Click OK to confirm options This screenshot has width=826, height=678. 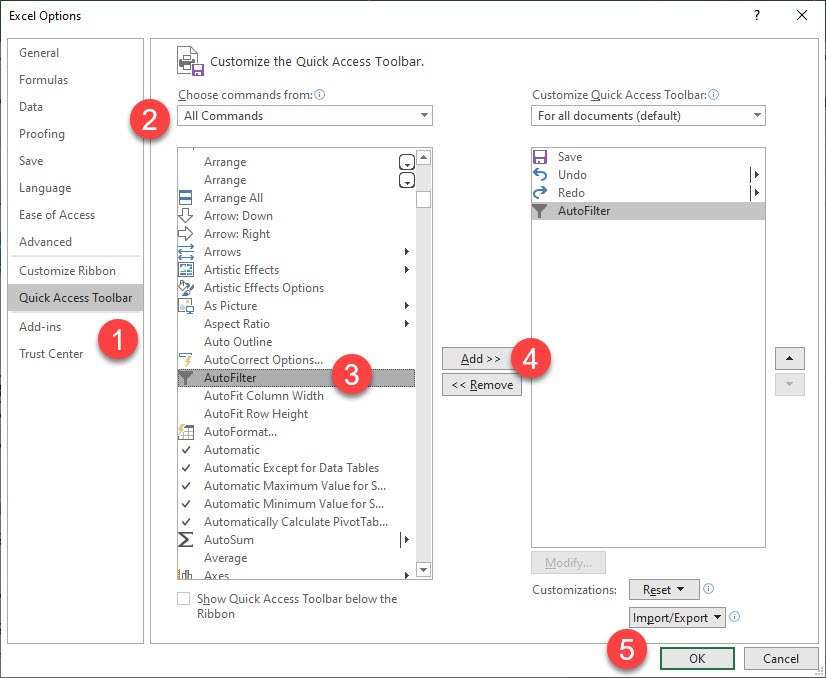[x=697, y=659]
